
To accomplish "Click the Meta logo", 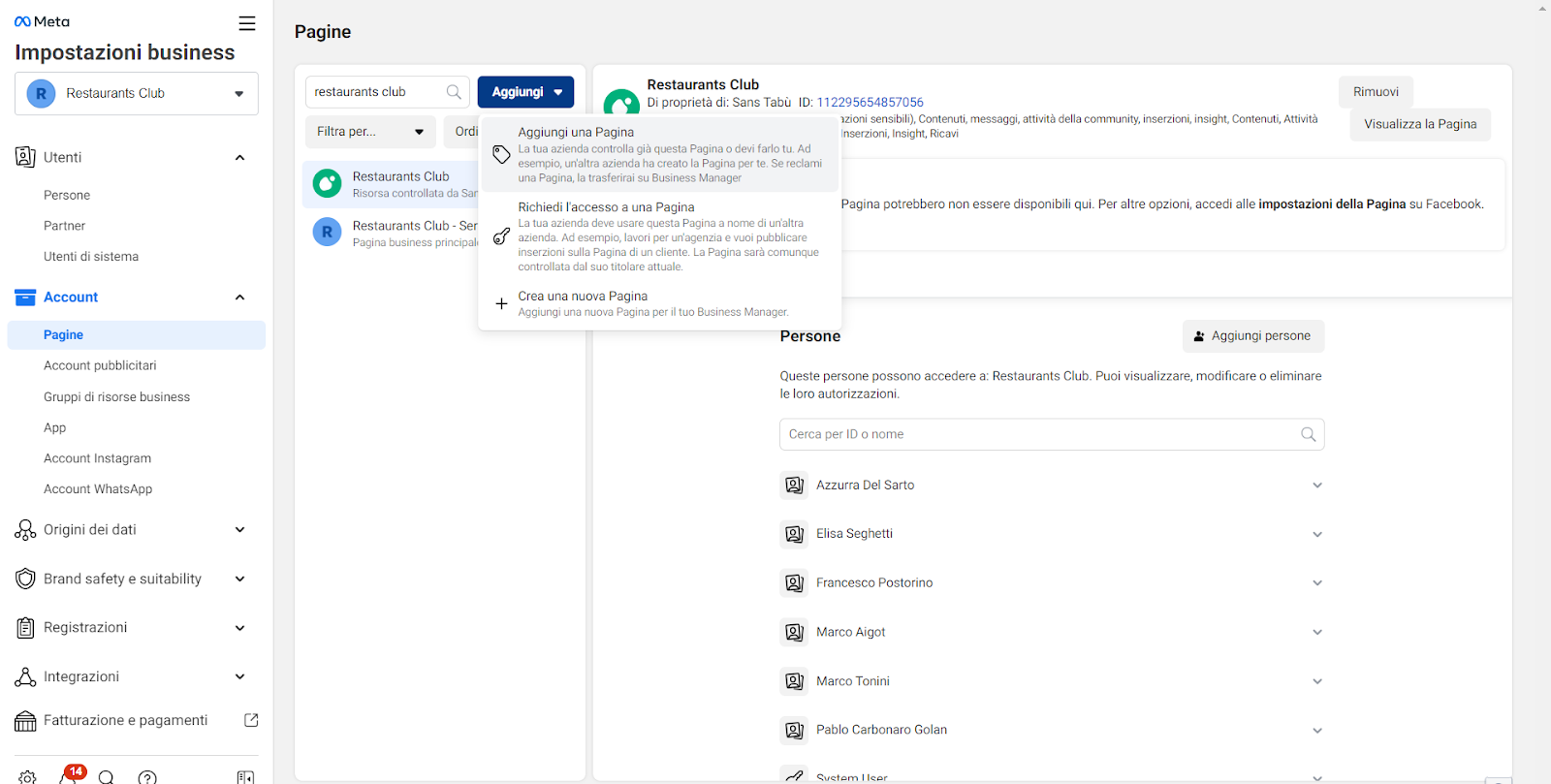I will [42, 21].
